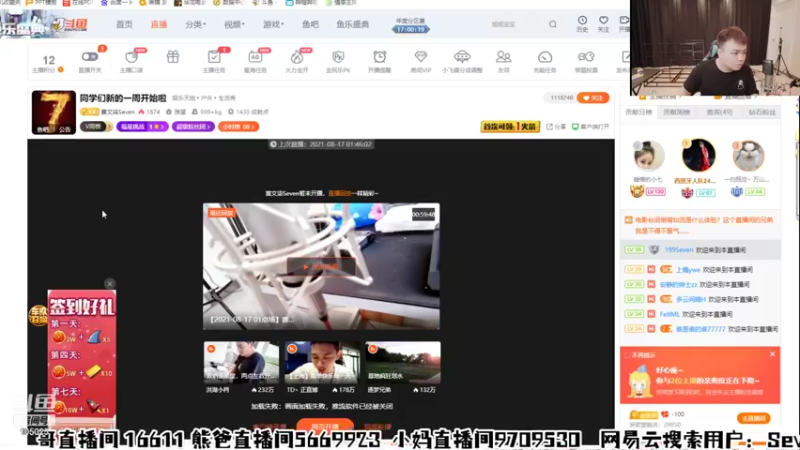Expand 小时榜 68 orange badge
This screenshot has width=800, height=450.
pyautogui.click(x=238, y=127)
